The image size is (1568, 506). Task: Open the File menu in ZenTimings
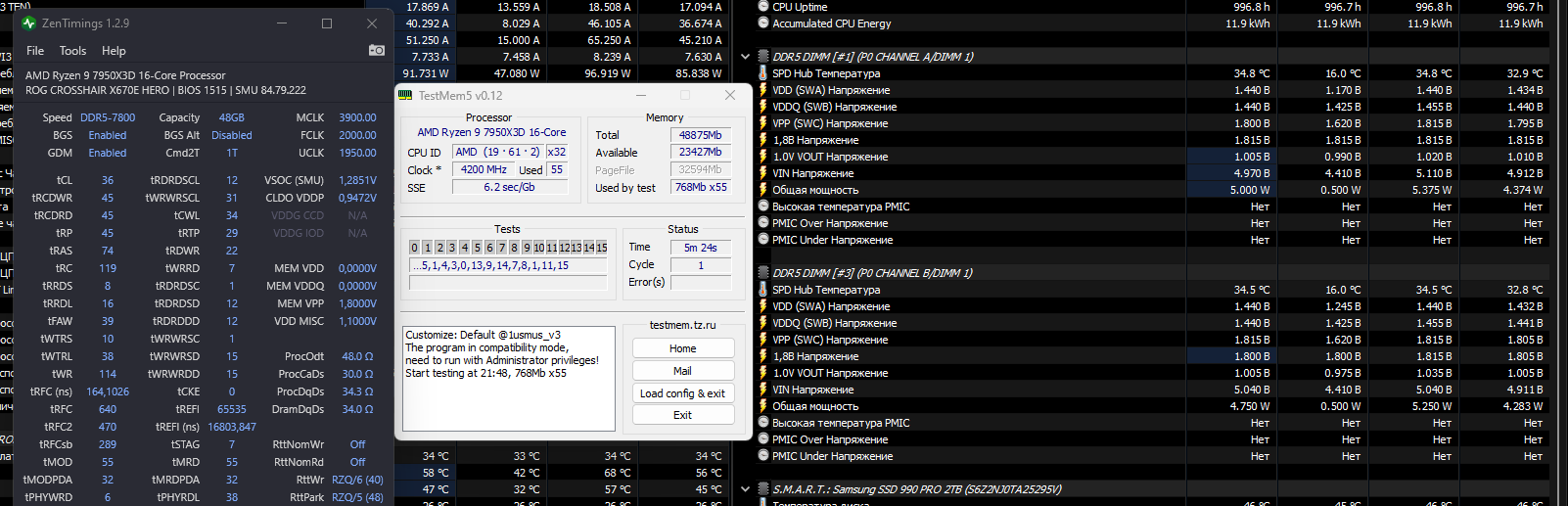[x=35, y=51]
